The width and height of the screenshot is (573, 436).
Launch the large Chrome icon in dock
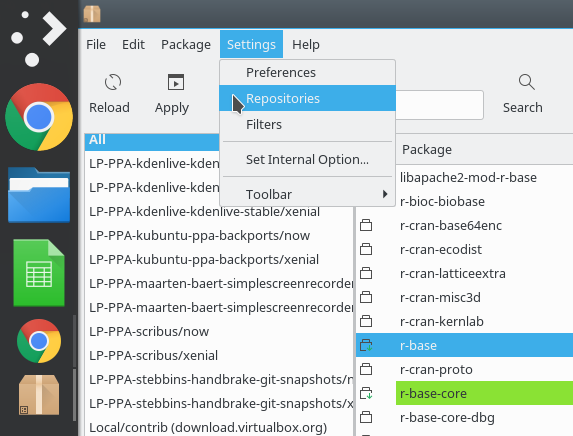pyautogui.click(x=39, y=117)
